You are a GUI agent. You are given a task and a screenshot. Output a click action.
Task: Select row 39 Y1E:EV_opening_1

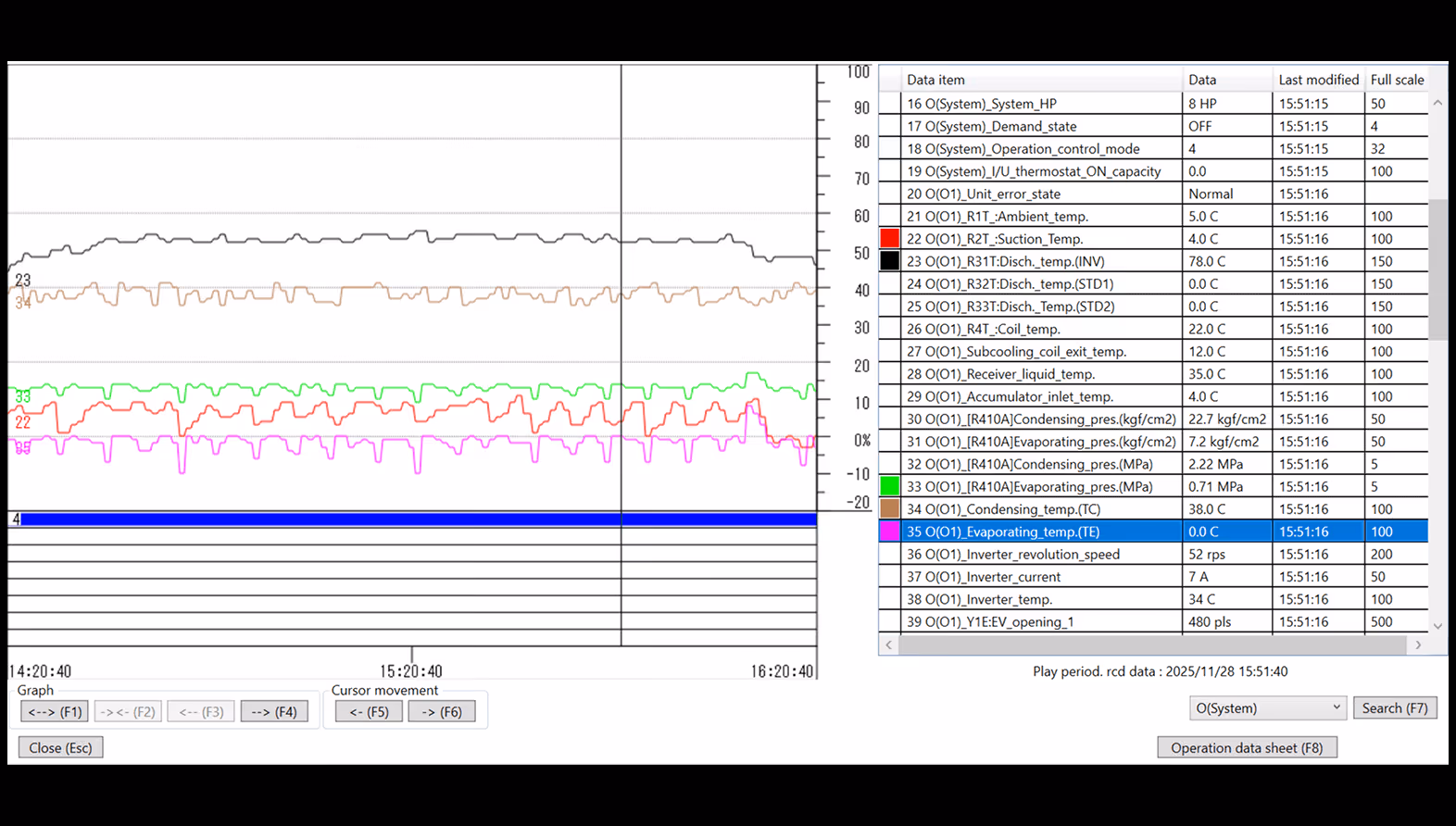point(1153,621)
